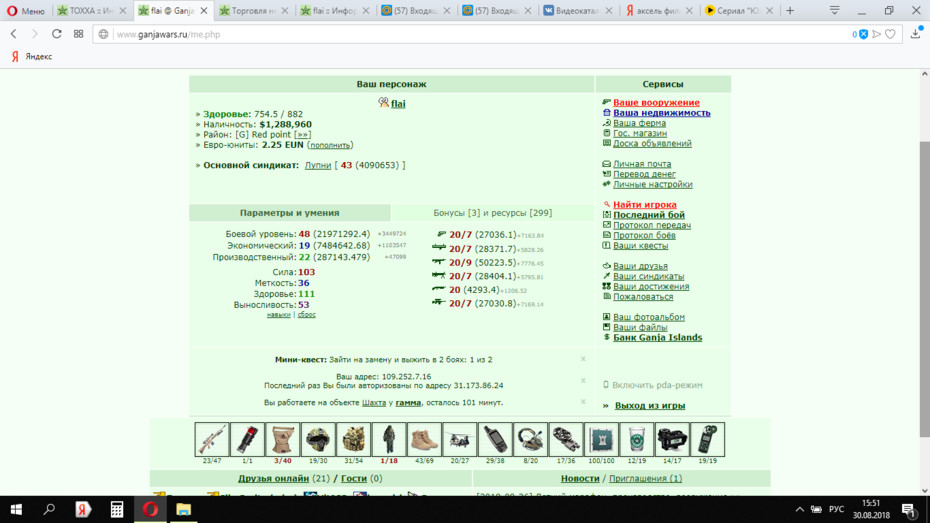Open the pouch item slot 3/40
Screen dimensions: 930x523
(x=282, y=439)
